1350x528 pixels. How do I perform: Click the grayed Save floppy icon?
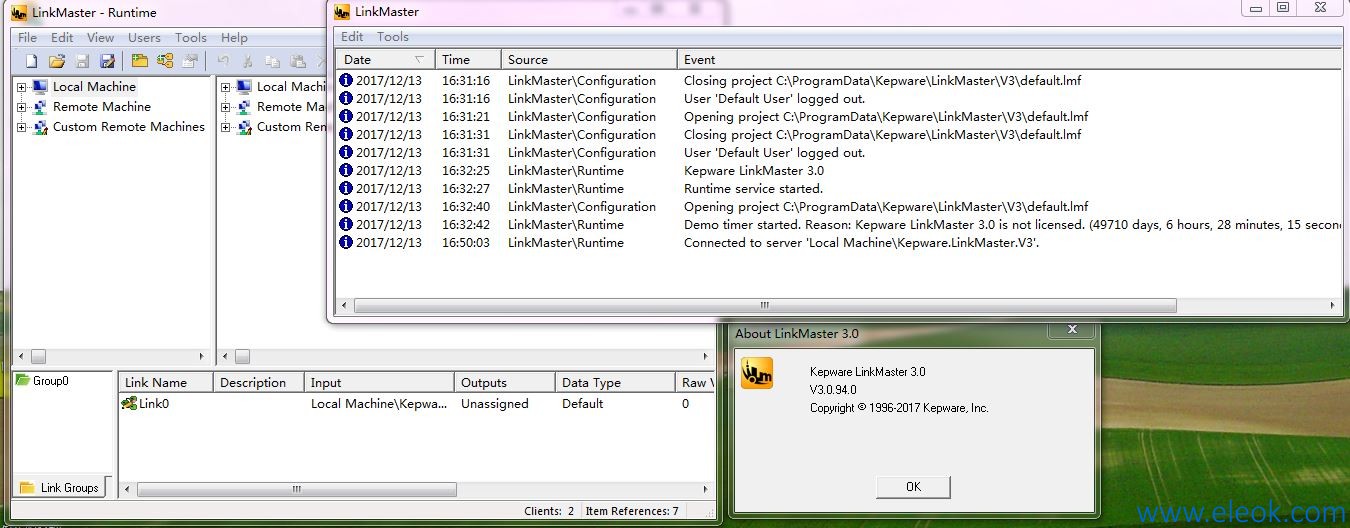82,61
